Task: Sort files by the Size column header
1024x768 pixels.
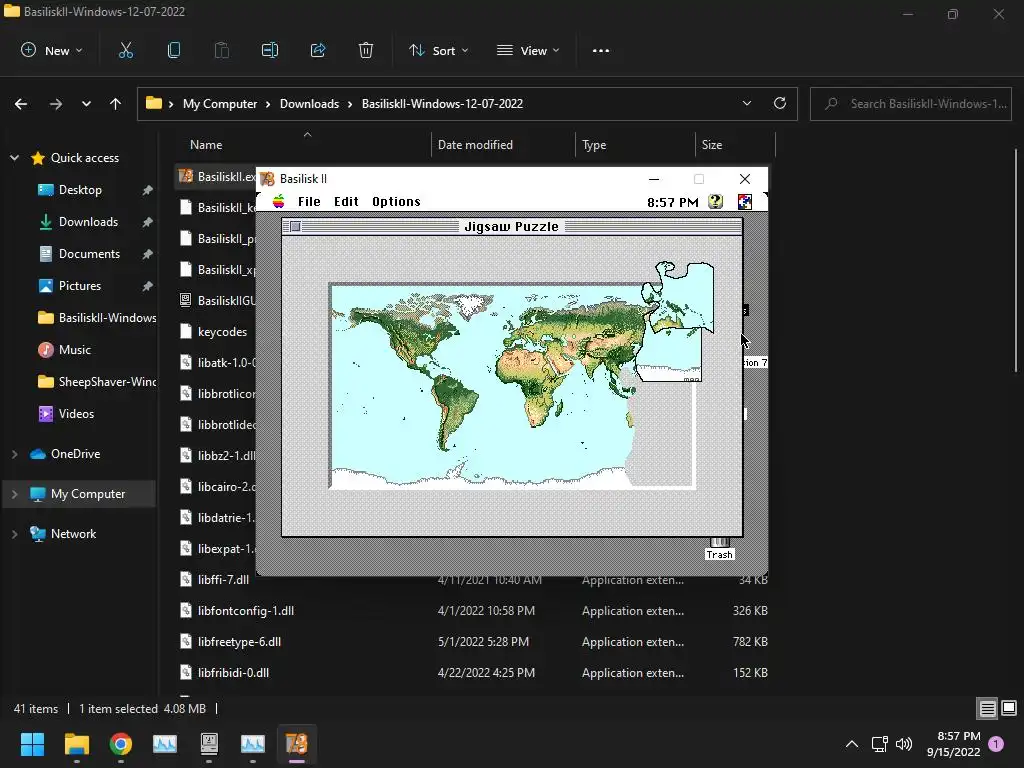Action: [735, 144]
